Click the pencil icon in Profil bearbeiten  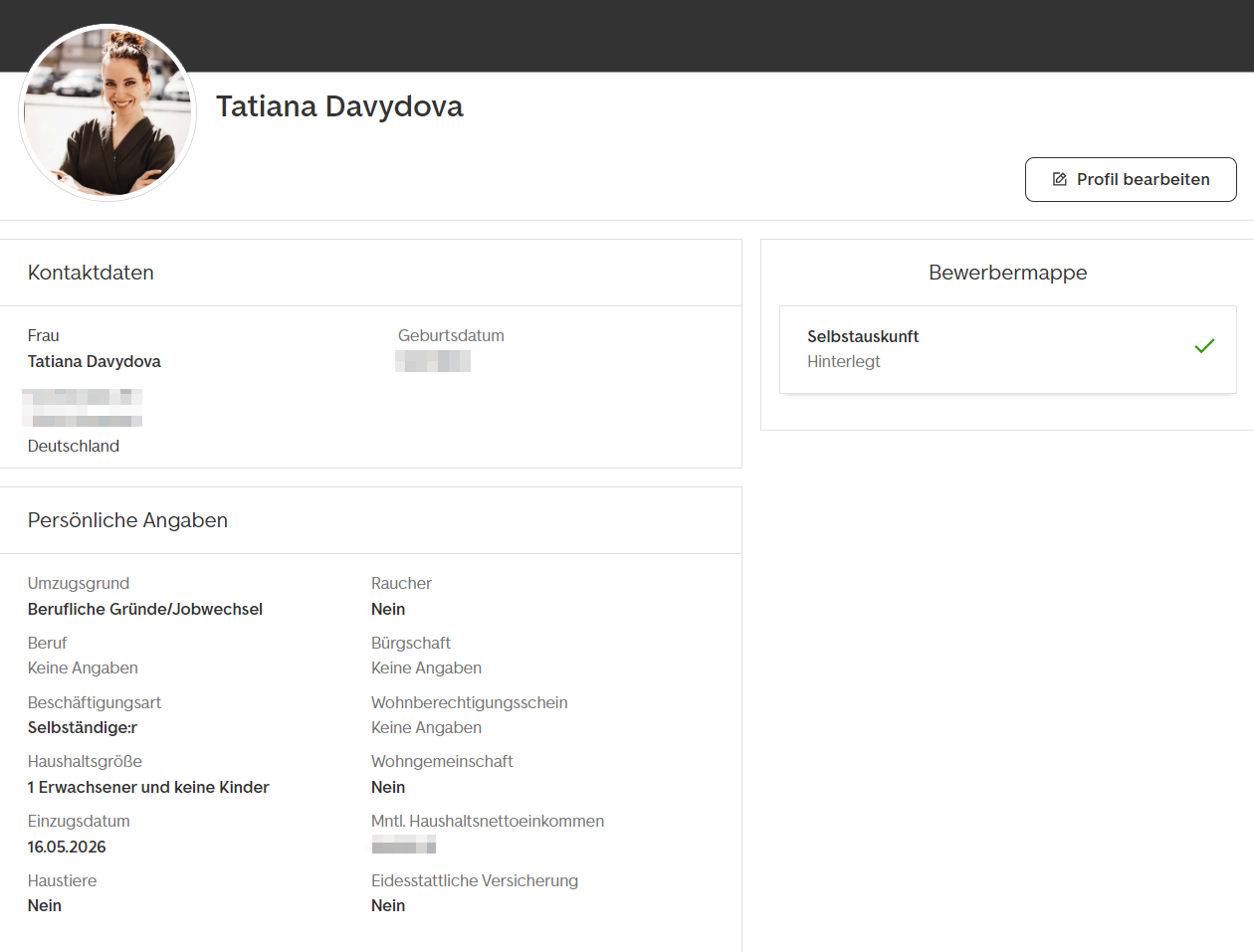point(1059,179)
